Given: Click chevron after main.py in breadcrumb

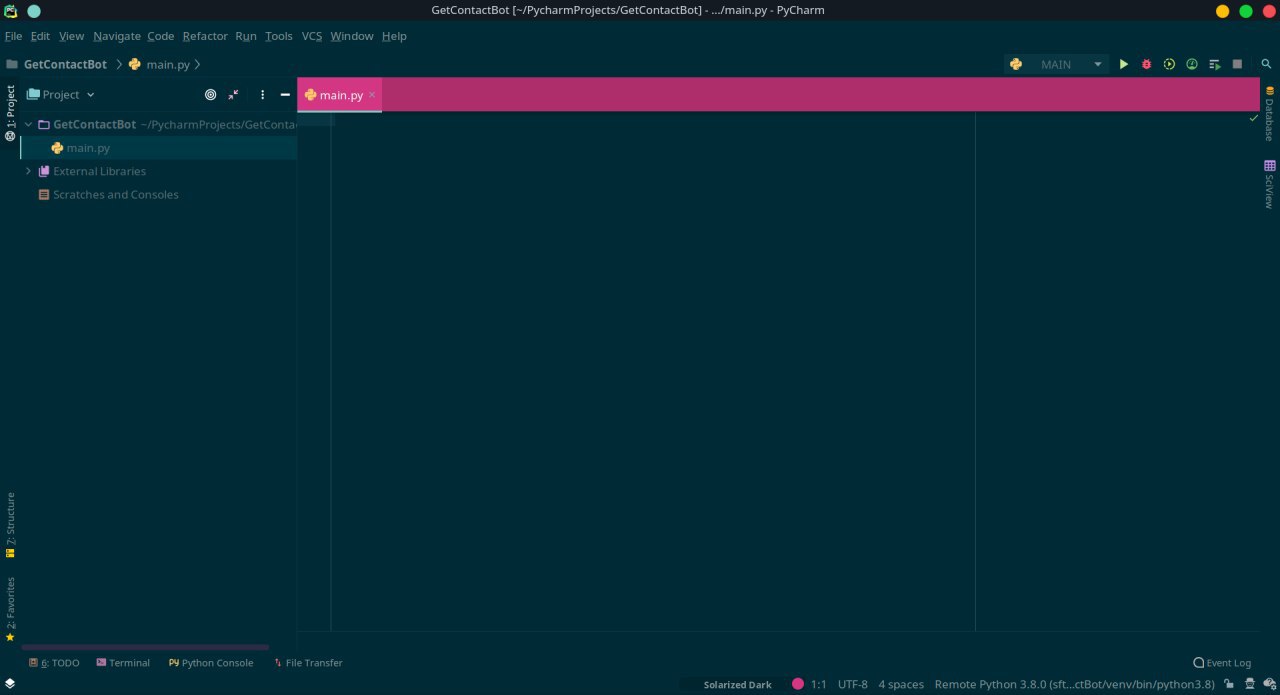Looking at the screenshot, I should pyautogui.click(x=197, y=64).
